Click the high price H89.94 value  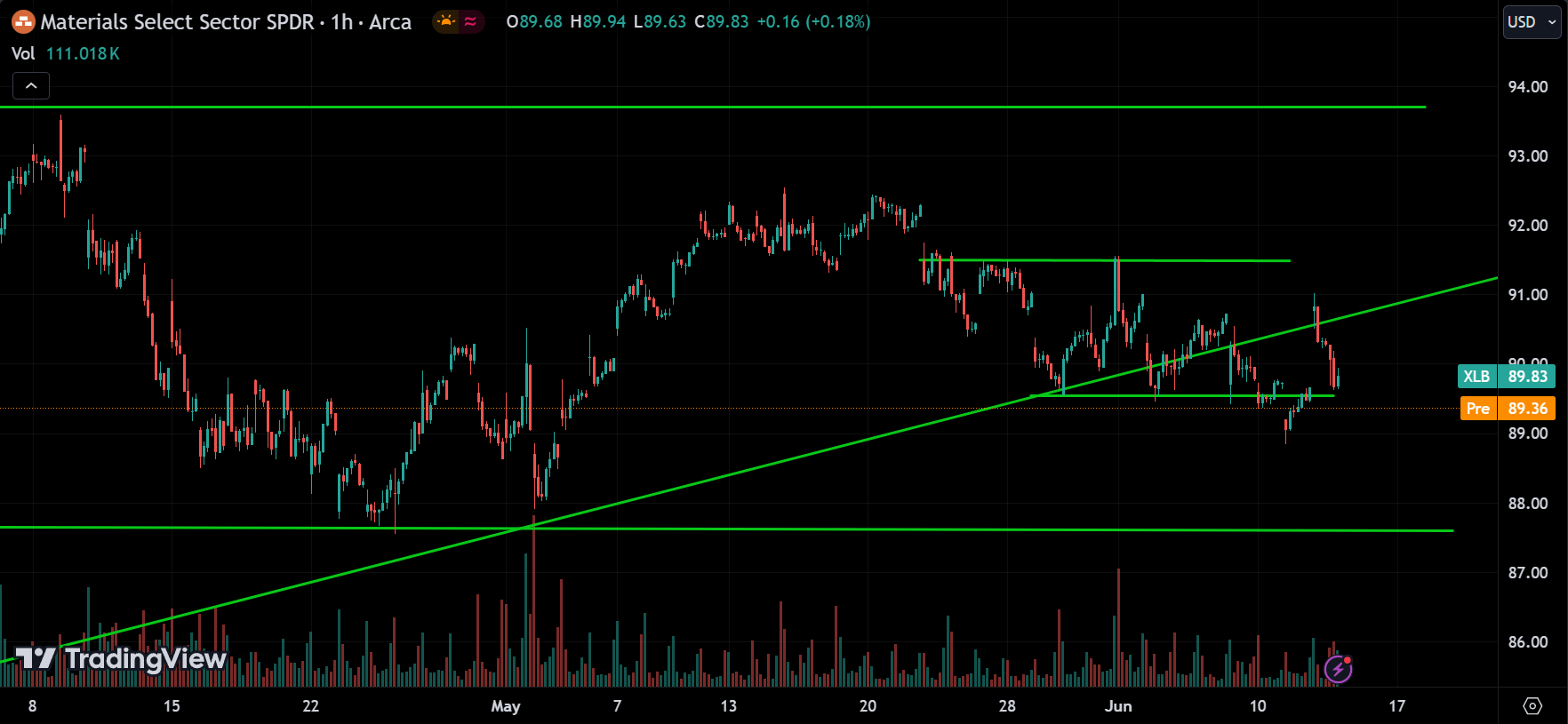coord(598,21)
